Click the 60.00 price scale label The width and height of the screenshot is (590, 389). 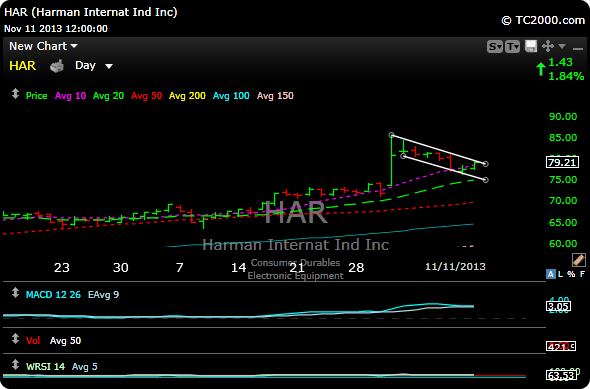pyautogui.click(x=563, y=244)
